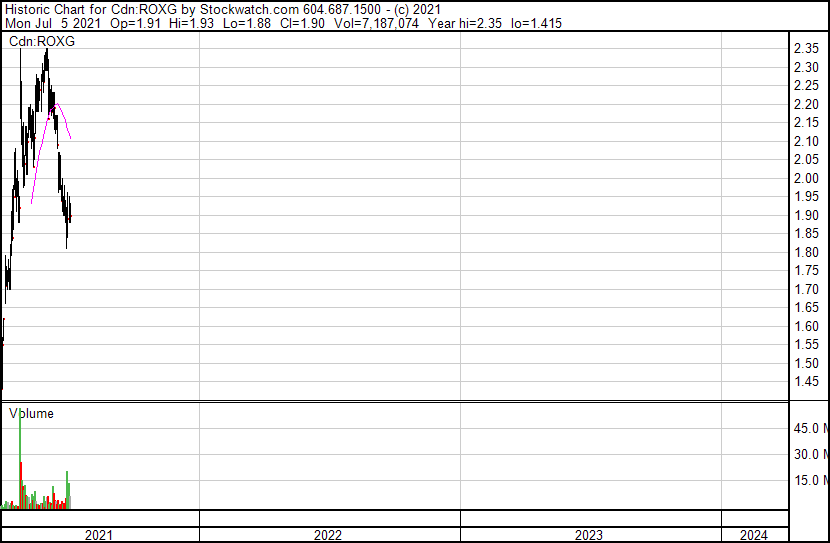Click the Volume panel label

coord(31,413)
